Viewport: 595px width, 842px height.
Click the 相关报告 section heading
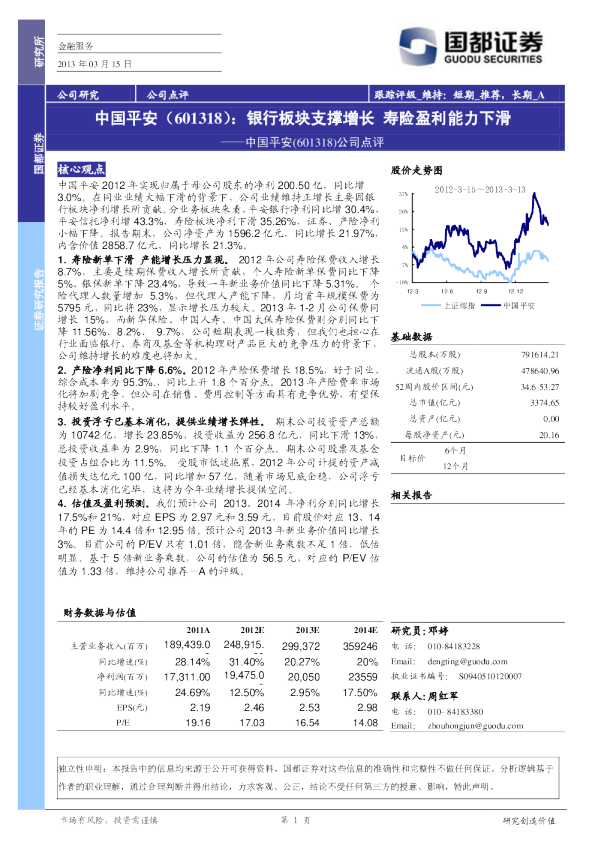pyautogui.click(x=411, y=495)
